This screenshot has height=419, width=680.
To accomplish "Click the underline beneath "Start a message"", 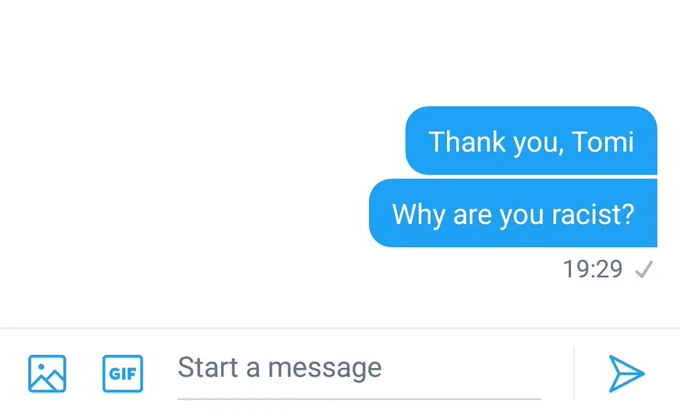I will (x=359, y=399).
